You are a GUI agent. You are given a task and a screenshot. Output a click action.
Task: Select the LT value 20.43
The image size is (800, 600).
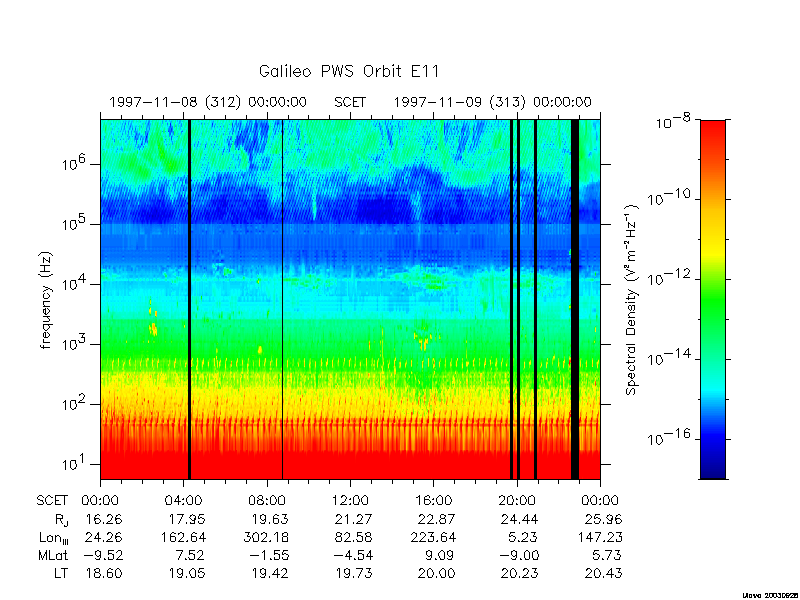point(604,573)
